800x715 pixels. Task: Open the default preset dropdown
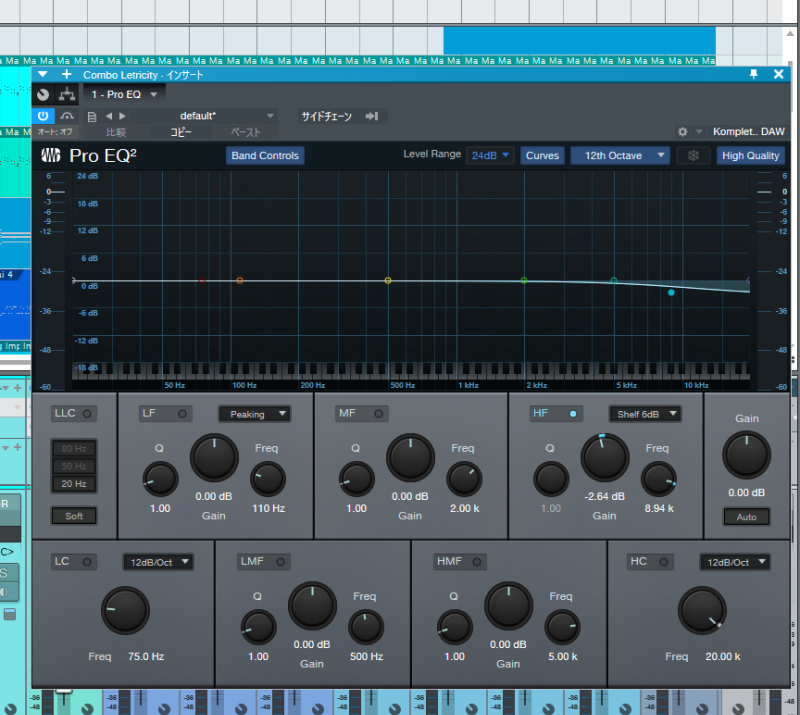tap(204, 116)
